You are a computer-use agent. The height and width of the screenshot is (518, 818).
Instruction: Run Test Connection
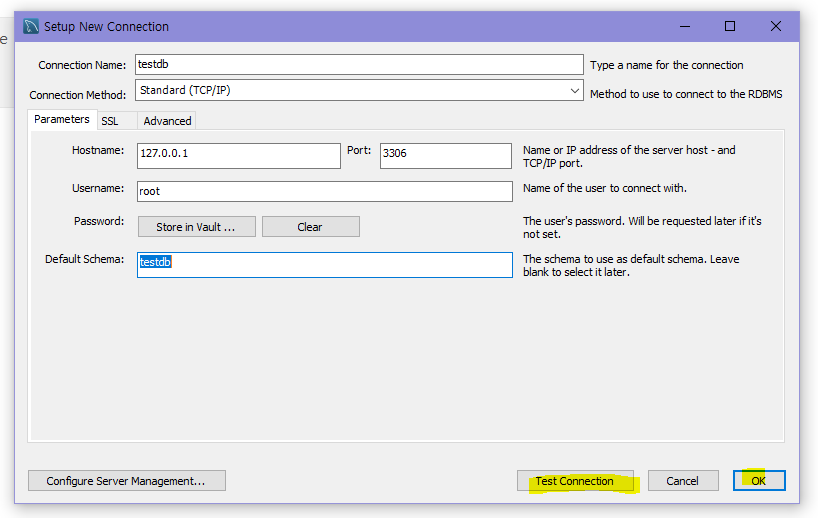[x=575, y=480]
